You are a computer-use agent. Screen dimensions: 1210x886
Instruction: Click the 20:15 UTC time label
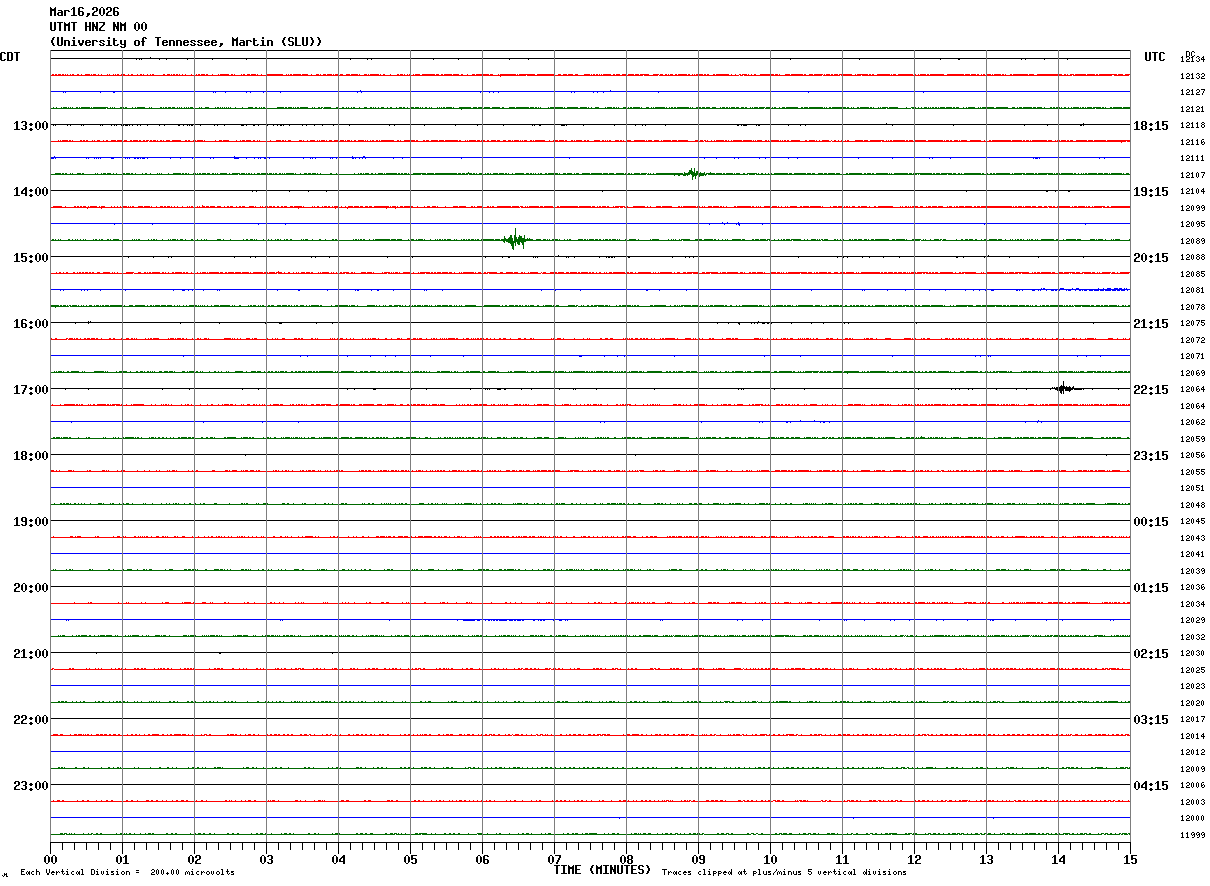tap(1151, 257)
